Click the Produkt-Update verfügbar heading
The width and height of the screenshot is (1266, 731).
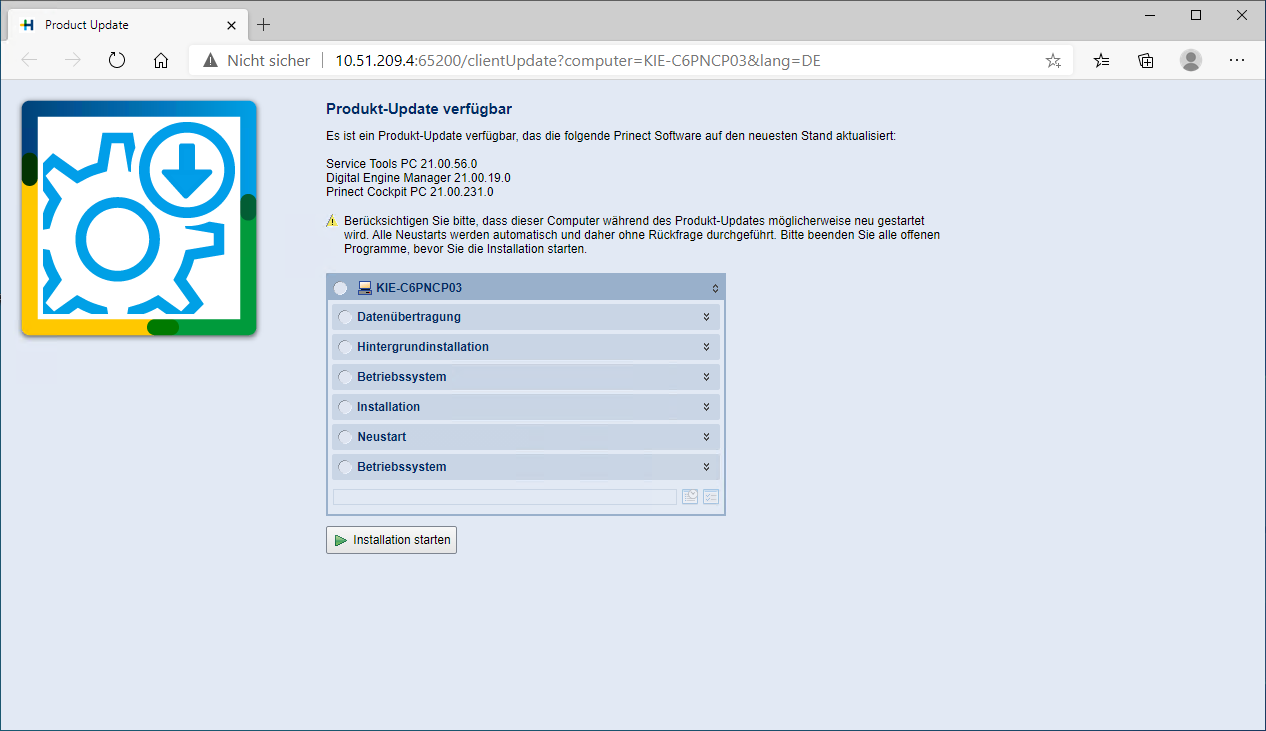pyautogui.click(x=419, y=109)
